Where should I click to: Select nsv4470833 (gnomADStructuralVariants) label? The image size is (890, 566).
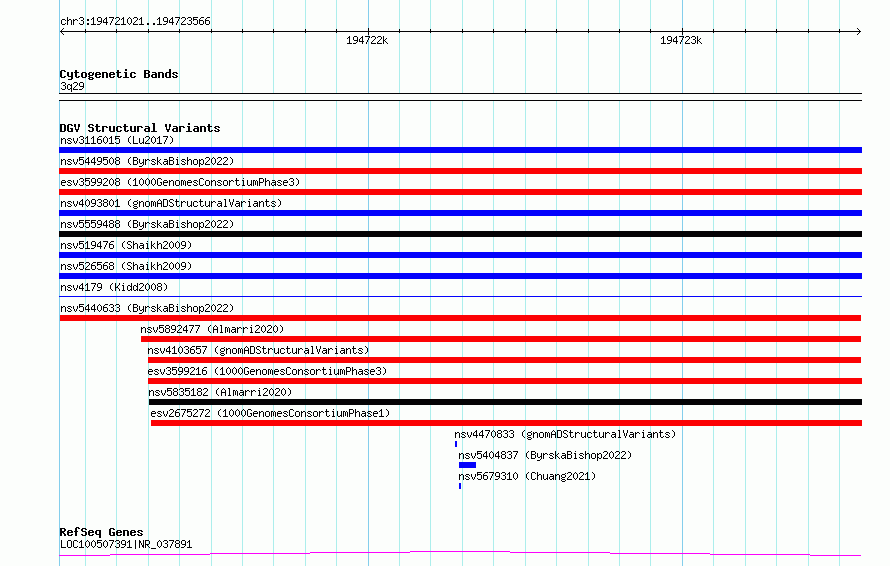pyautogui.click(x=565, y=434)
